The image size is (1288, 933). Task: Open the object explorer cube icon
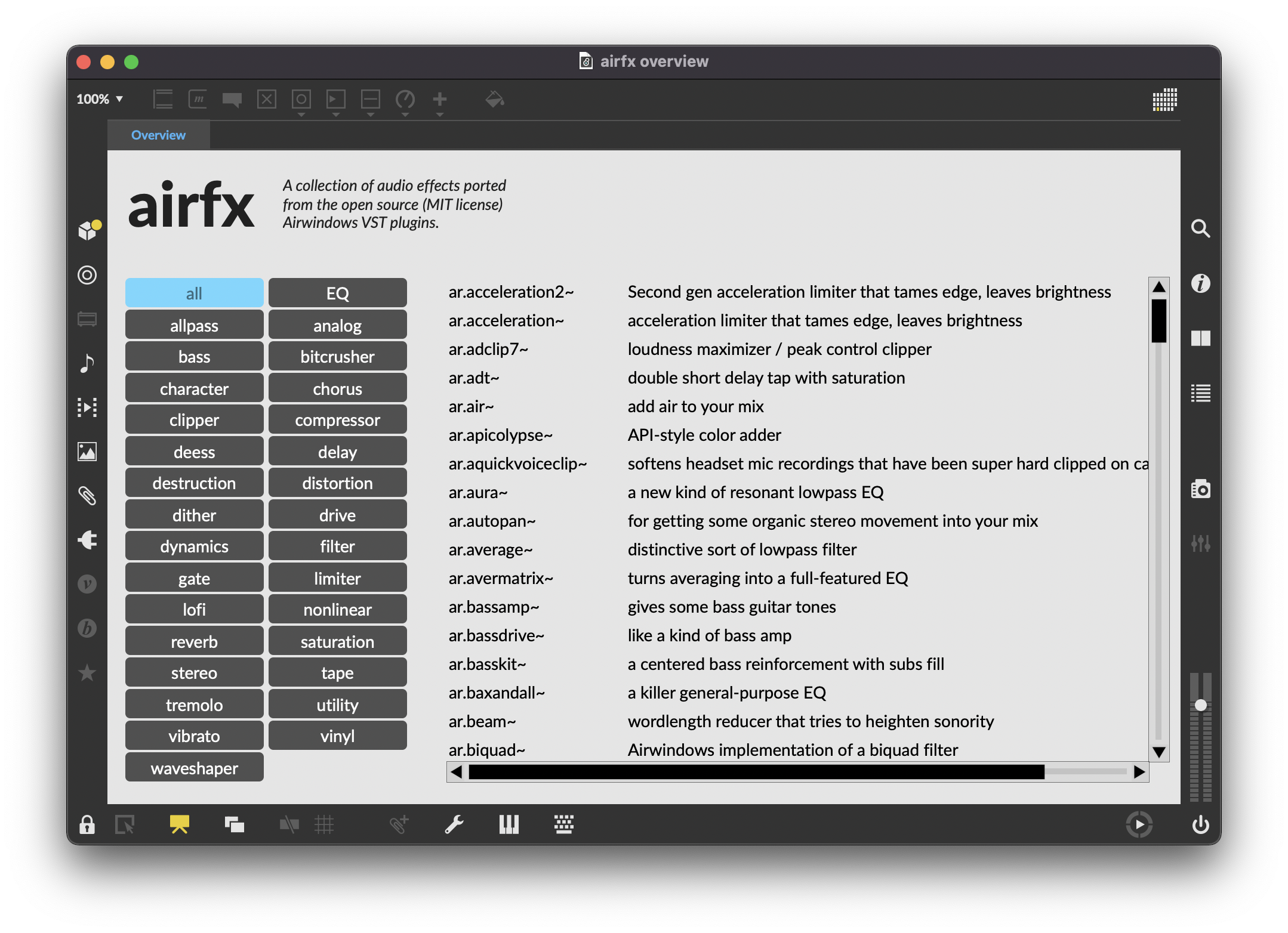(x=88, y=230)
